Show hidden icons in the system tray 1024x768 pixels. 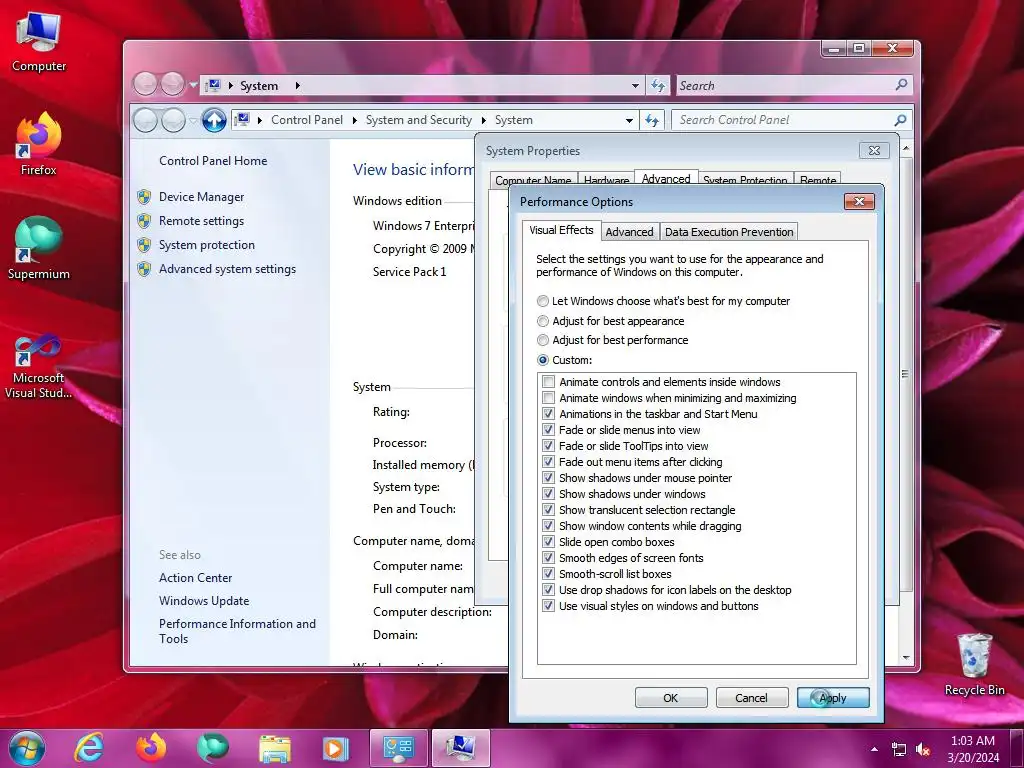point(874,749)
